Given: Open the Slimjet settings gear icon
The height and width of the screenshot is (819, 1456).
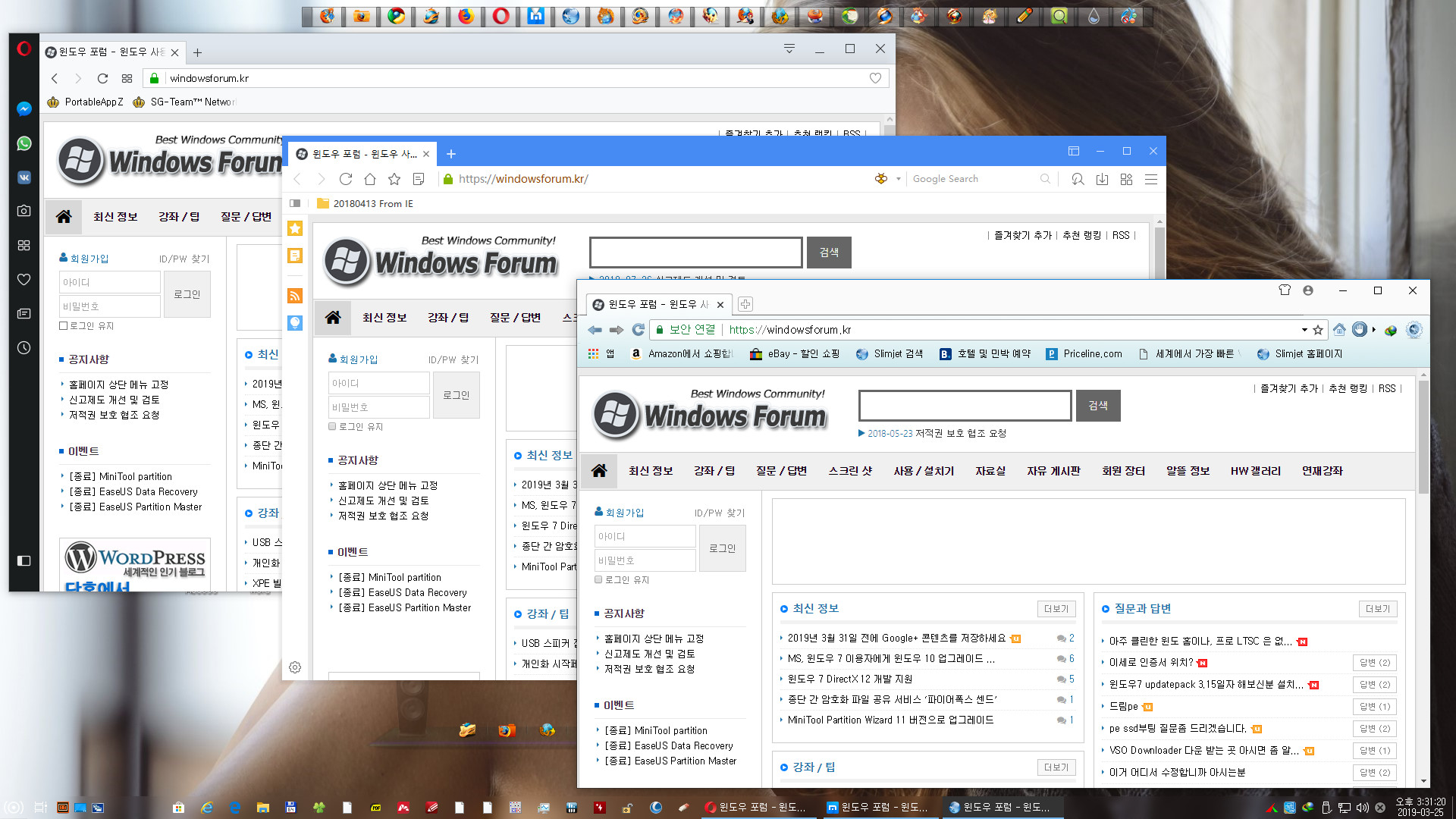Looking at the screenshot, I should point(1414,330).
